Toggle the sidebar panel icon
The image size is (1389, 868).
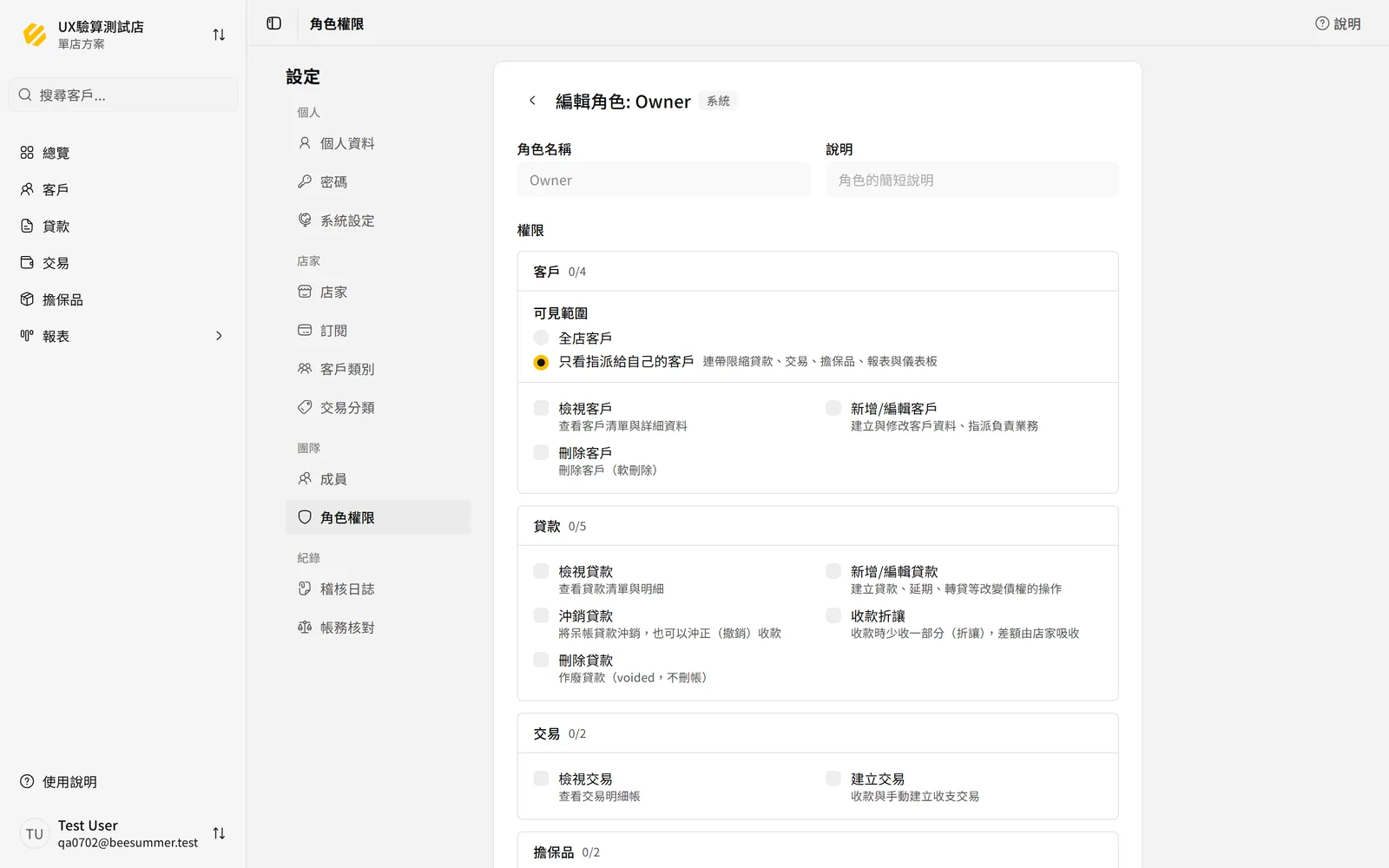tap(274, 23)
